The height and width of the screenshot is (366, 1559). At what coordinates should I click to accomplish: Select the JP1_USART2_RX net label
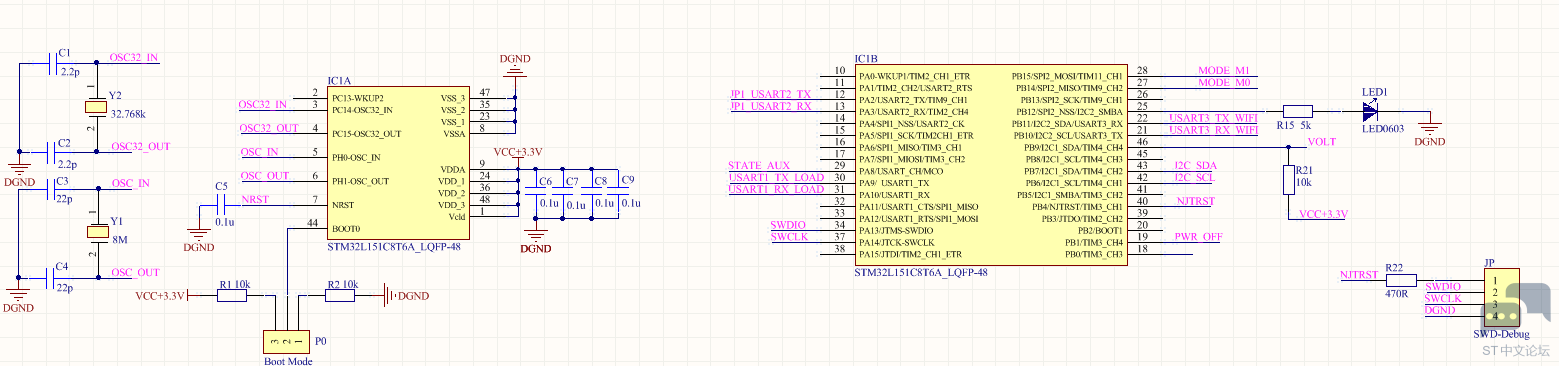770,106
